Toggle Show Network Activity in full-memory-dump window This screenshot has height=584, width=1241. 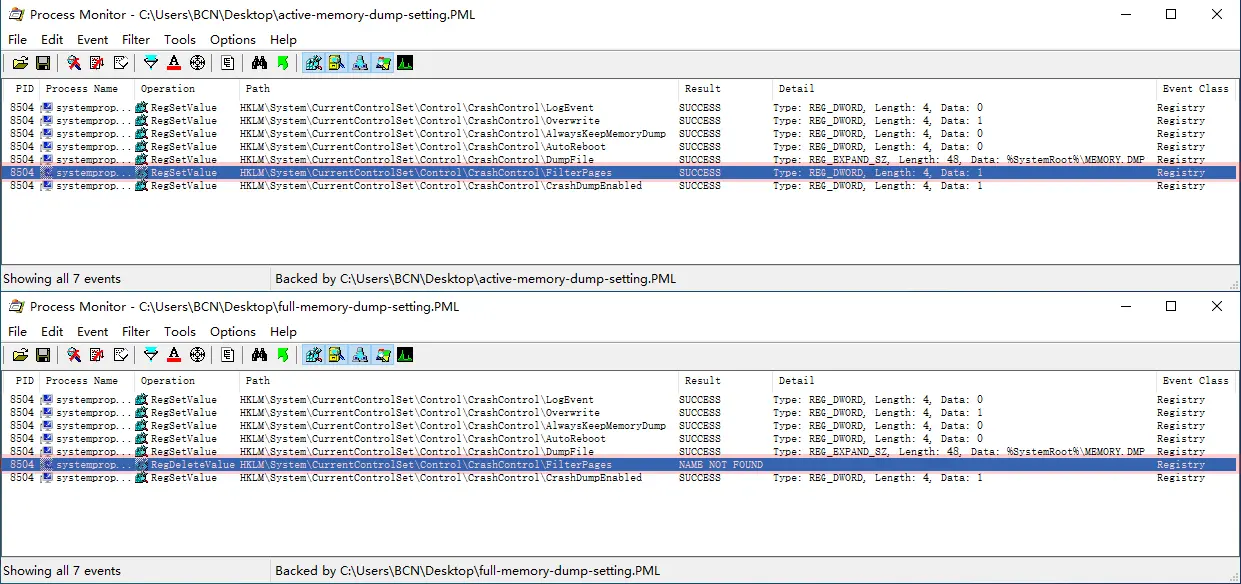click(x=360, y=355)
